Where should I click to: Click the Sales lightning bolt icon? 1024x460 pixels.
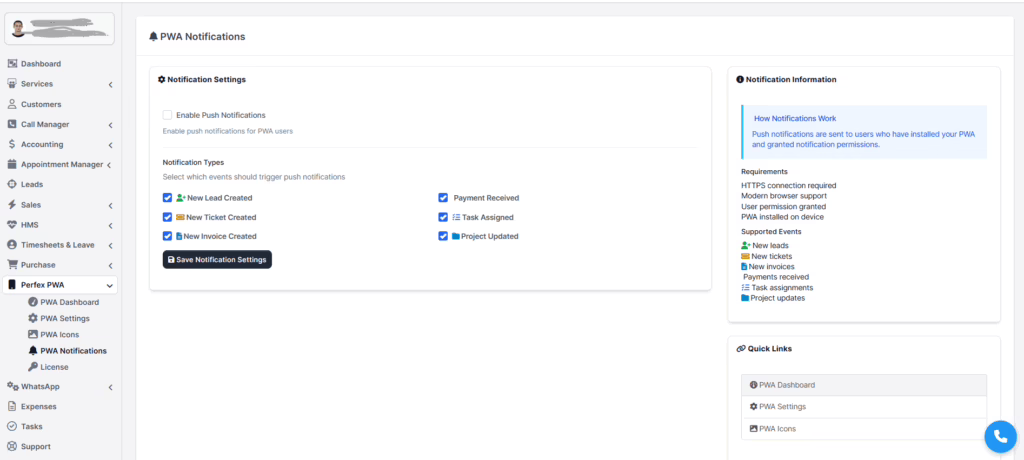(x=12, y=205)
